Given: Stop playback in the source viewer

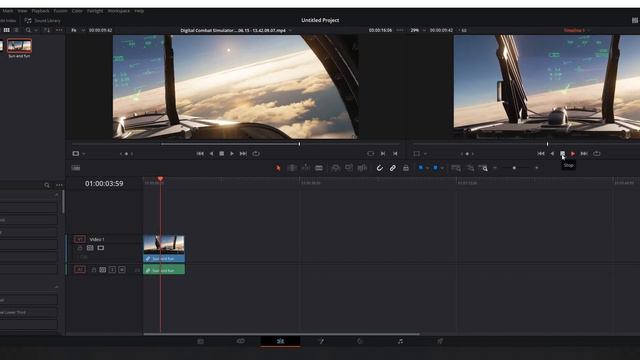Looking at the screenshot, I should coord(222,153).
